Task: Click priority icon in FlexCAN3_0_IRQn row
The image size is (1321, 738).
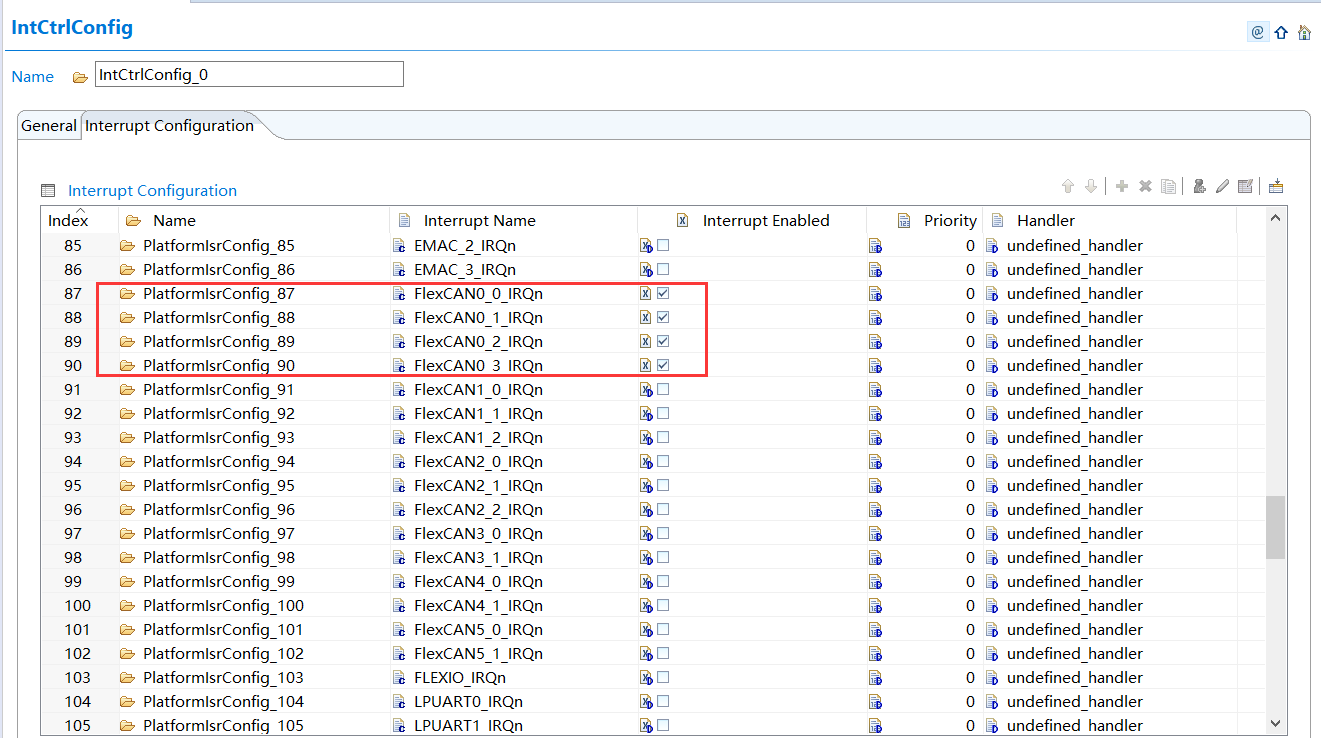Action: [x=875, y=534]
